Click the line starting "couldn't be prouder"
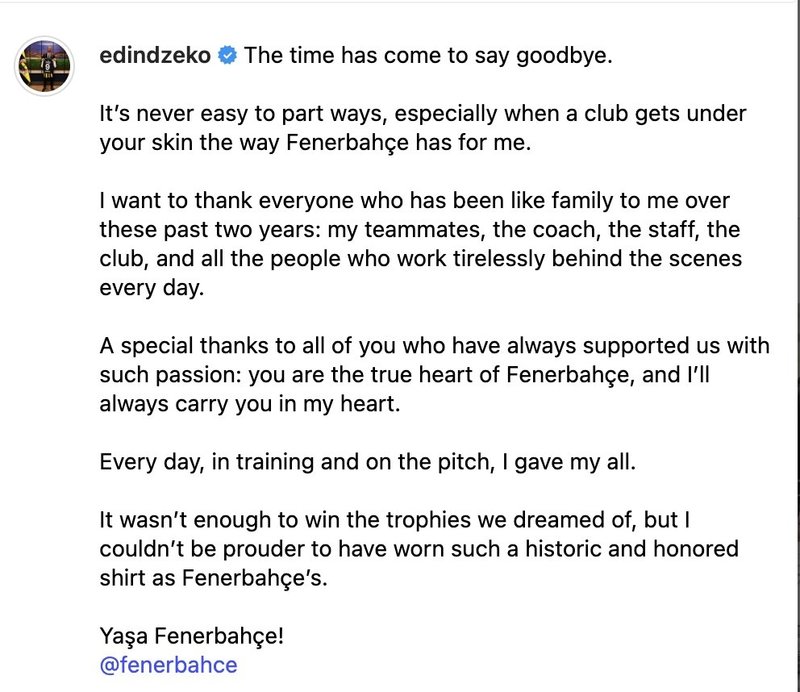Screen dimensions: 800x692 419,549
